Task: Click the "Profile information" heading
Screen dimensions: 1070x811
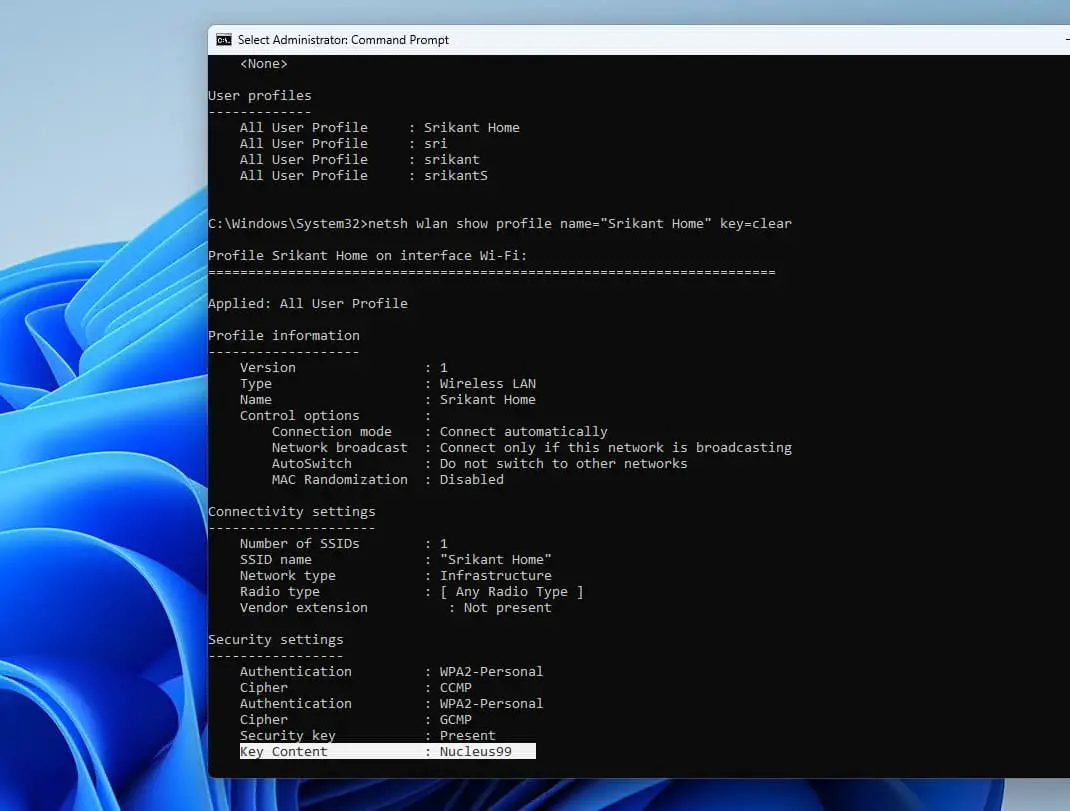Action: 283,335
